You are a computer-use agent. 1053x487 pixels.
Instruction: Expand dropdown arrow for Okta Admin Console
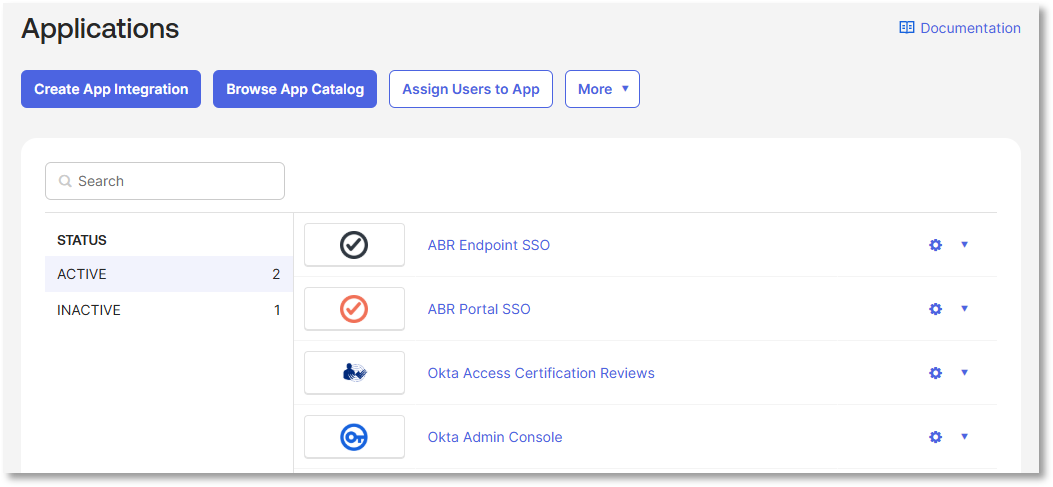(964, 437)
